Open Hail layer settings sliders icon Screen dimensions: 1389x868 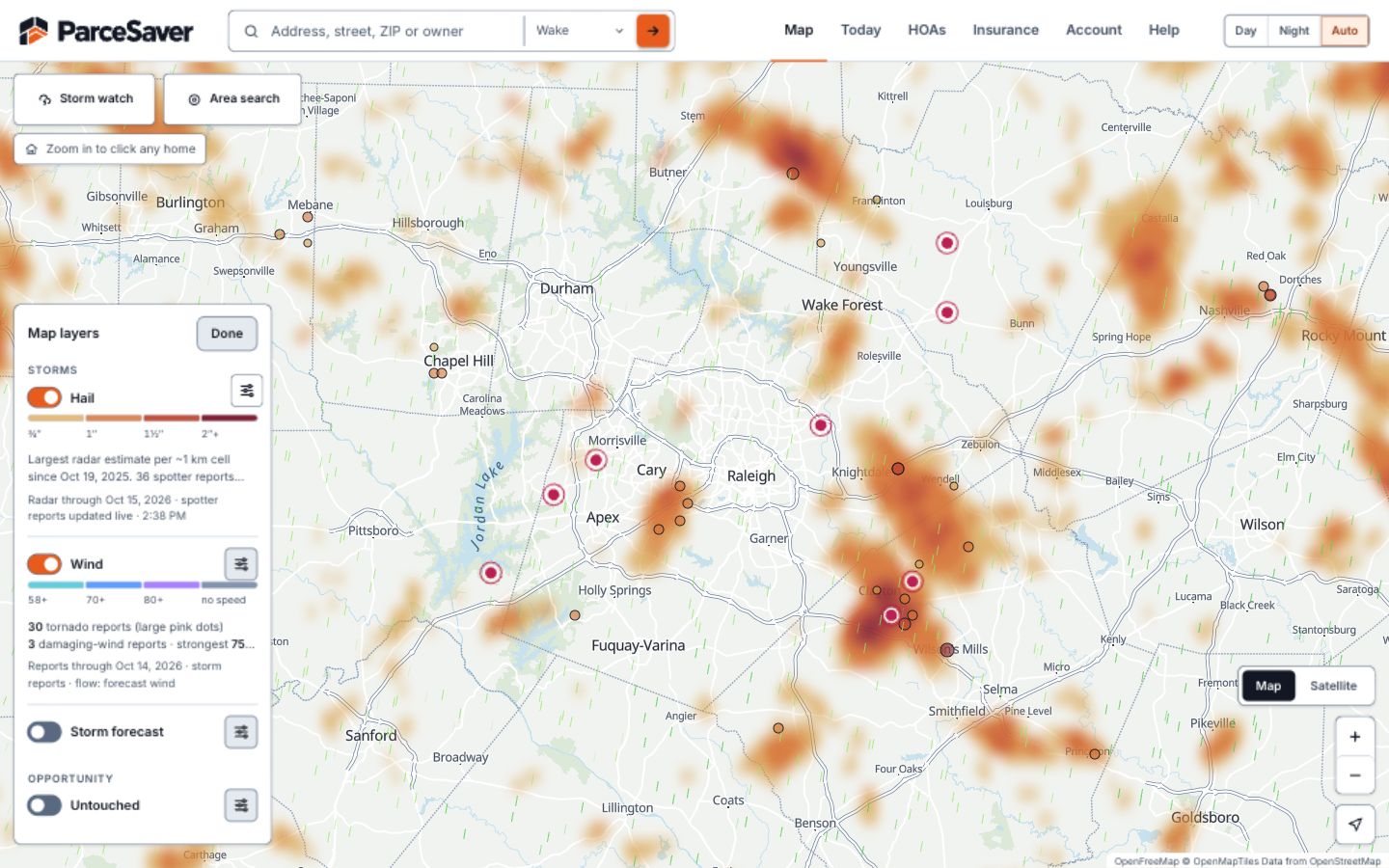[247, 391]
